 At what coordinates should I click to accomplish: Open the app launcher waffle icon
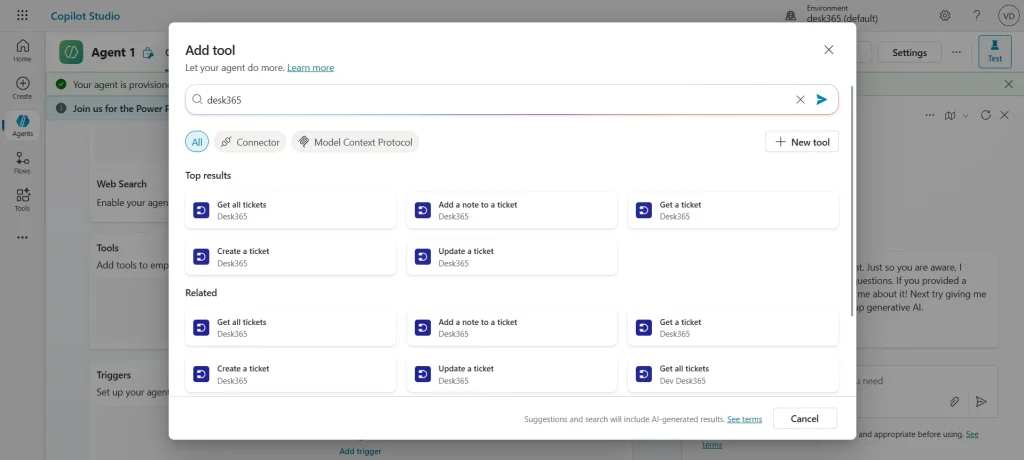click(22, 16)
